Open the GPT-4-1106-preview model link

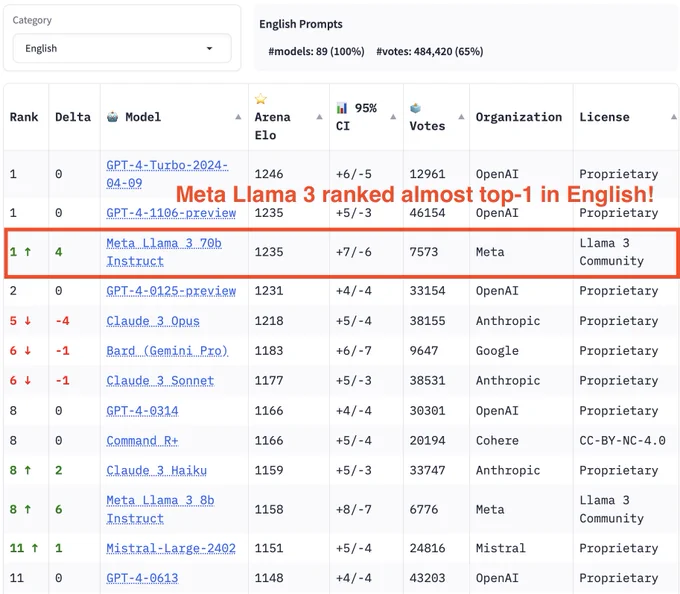point(171,213)
